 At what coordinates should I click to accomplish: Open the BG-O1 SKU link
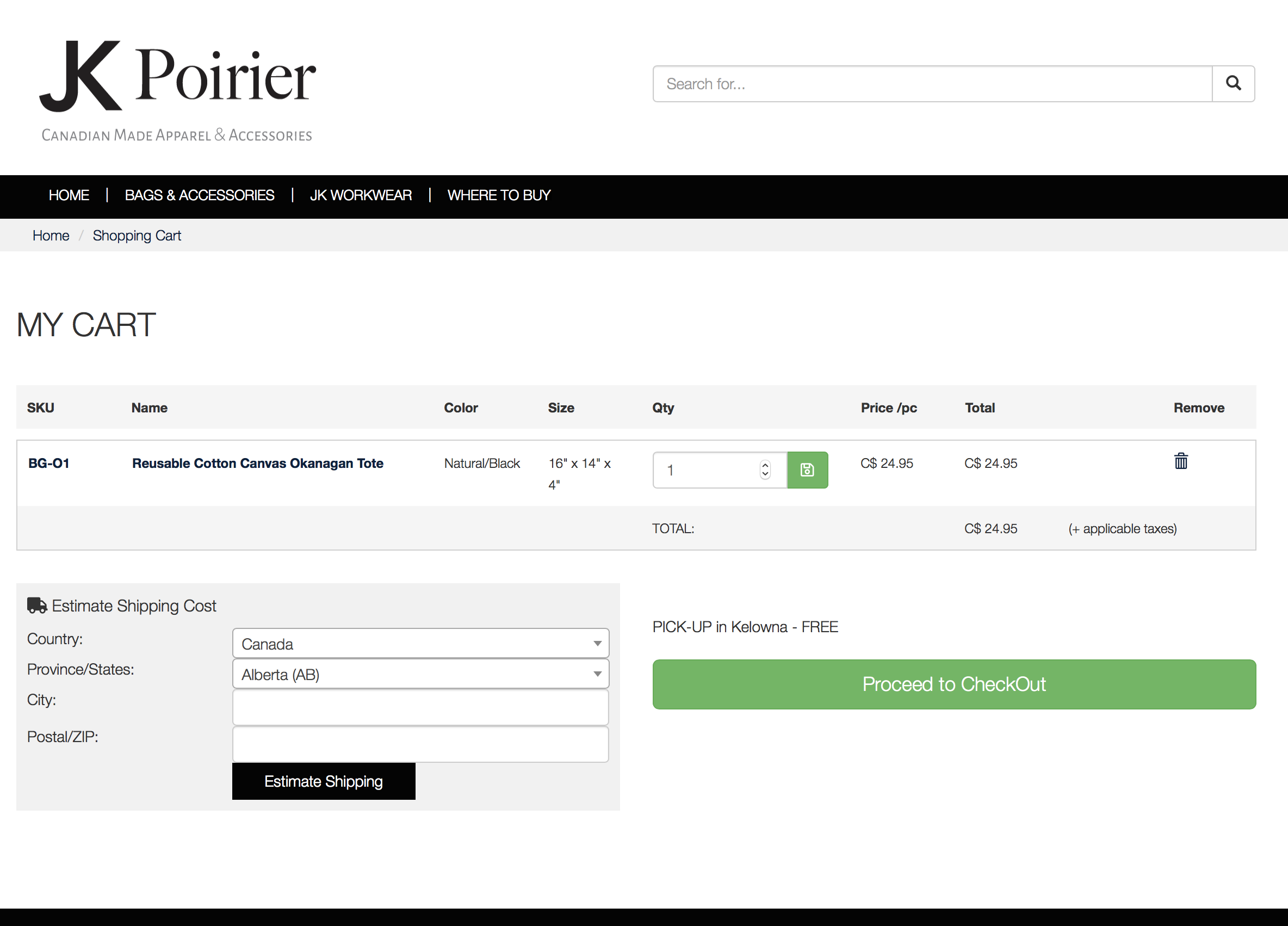49,463
